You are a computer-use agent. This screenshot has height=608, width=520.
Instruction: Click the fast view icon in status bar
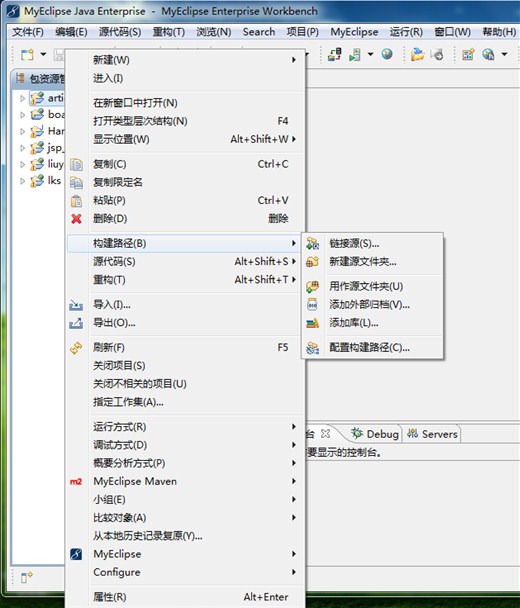pyautogui.click(x=26, y=577)
